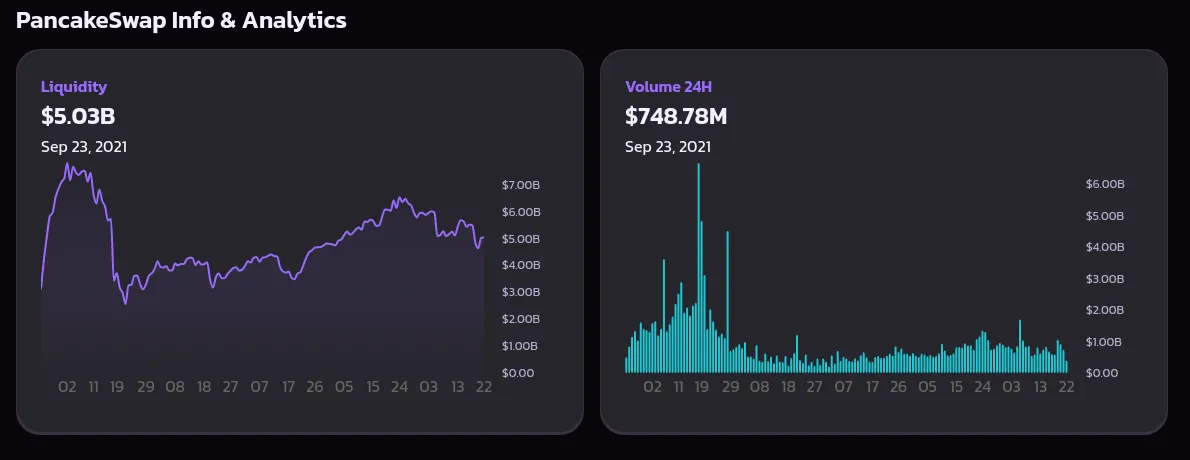The height and width of the screenshot is (460, 1190).
Task: Click the 08 date tick in Liquidity chart
Action: tap(175, 386)
